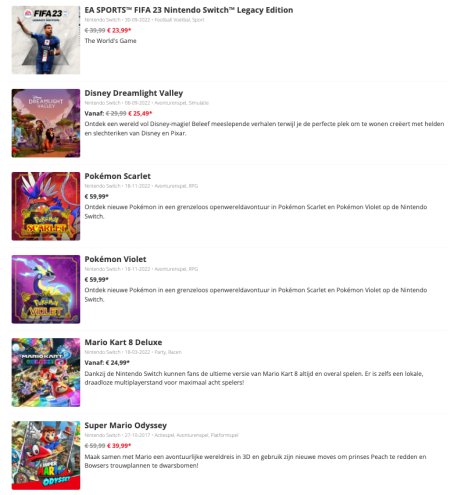The image size is (475, 495).
Task: Click Super Mario Odyssey sale price € 39,99
Action: 119,446
